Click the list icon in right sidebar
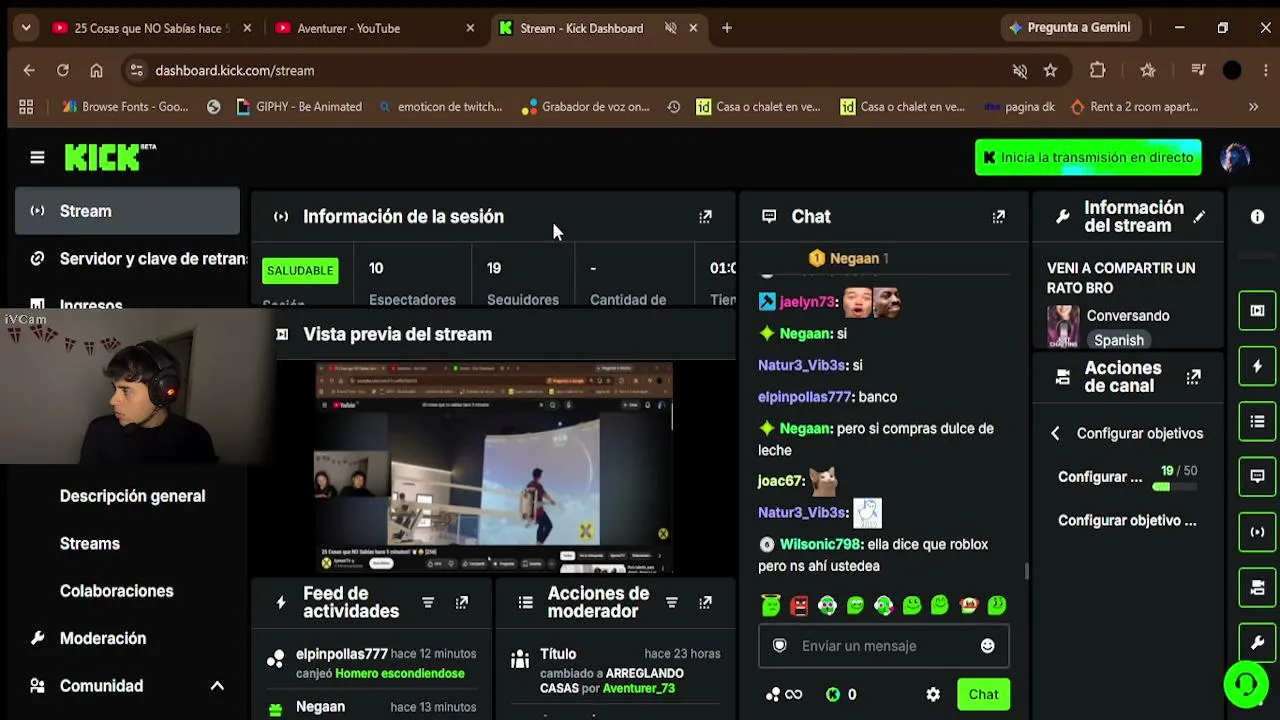 [x=1257, y=421]
